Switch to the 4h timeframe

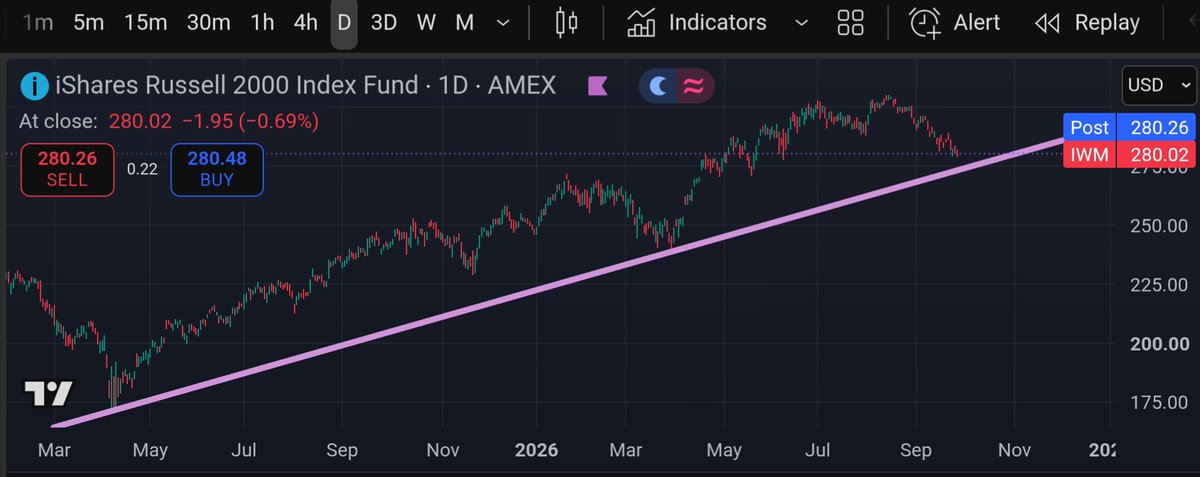305,22
